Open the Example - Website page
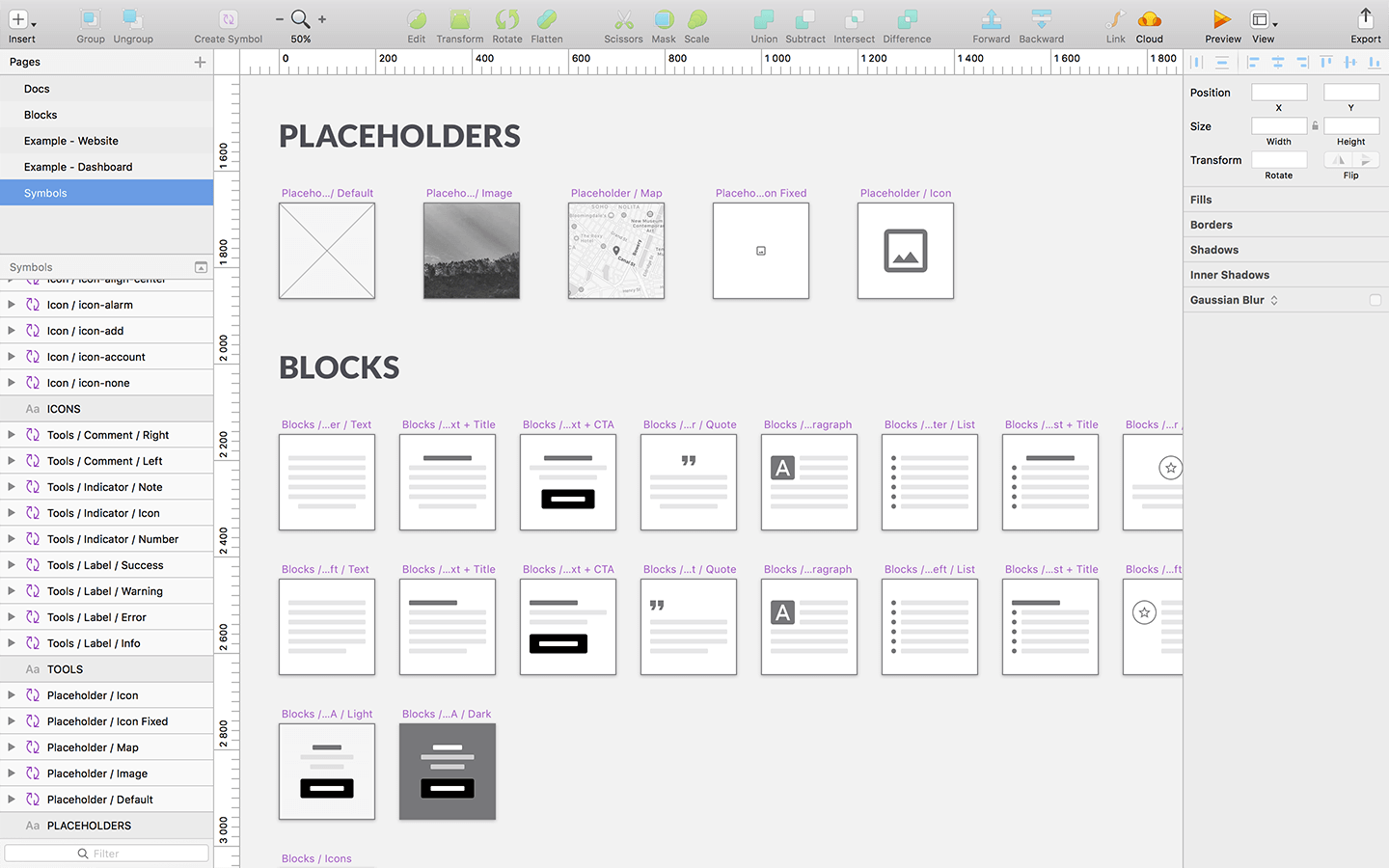 click(x=106, y=141)
